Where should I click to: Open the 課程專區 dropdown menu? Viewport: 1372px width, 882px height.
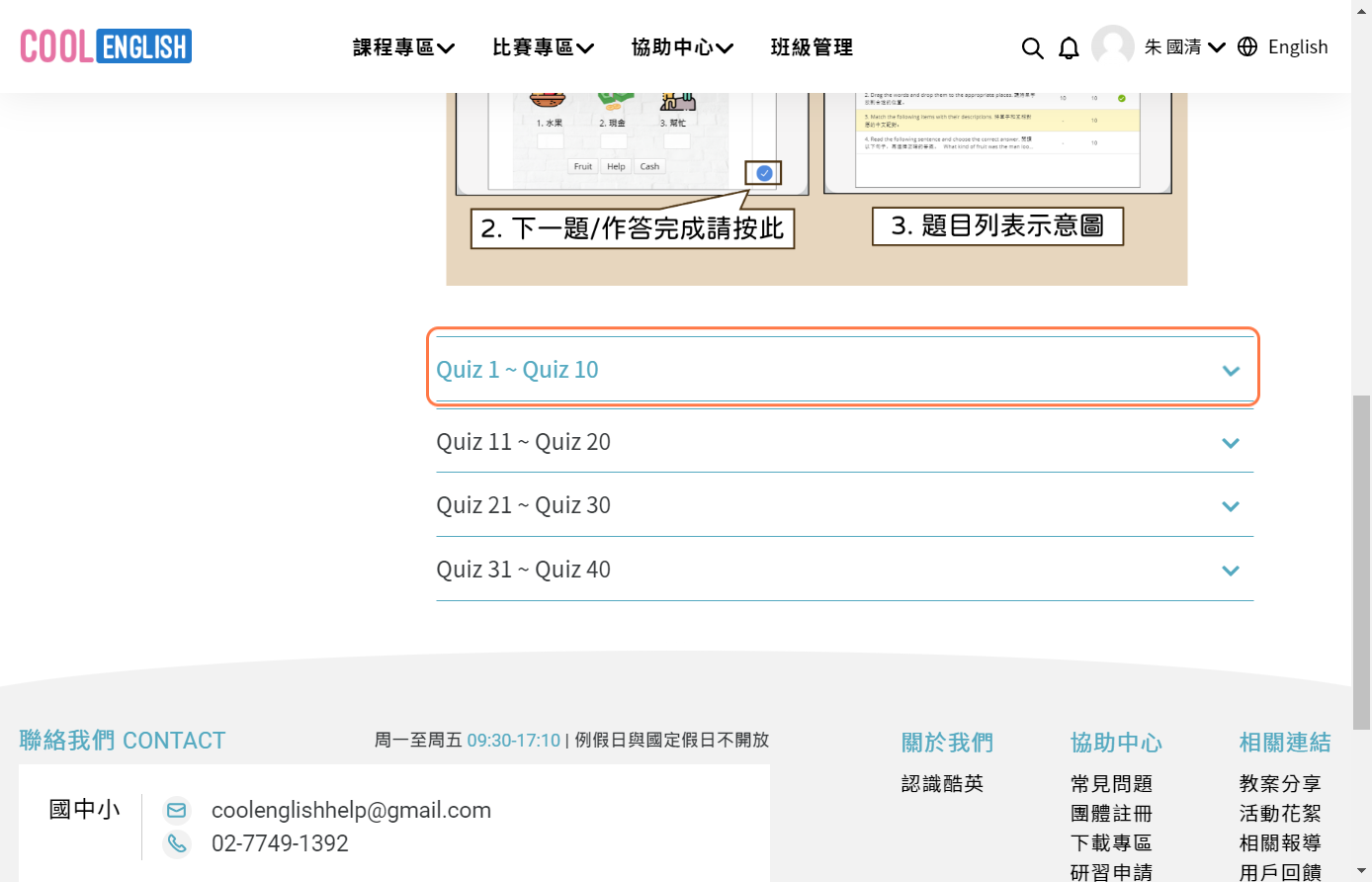403,47
